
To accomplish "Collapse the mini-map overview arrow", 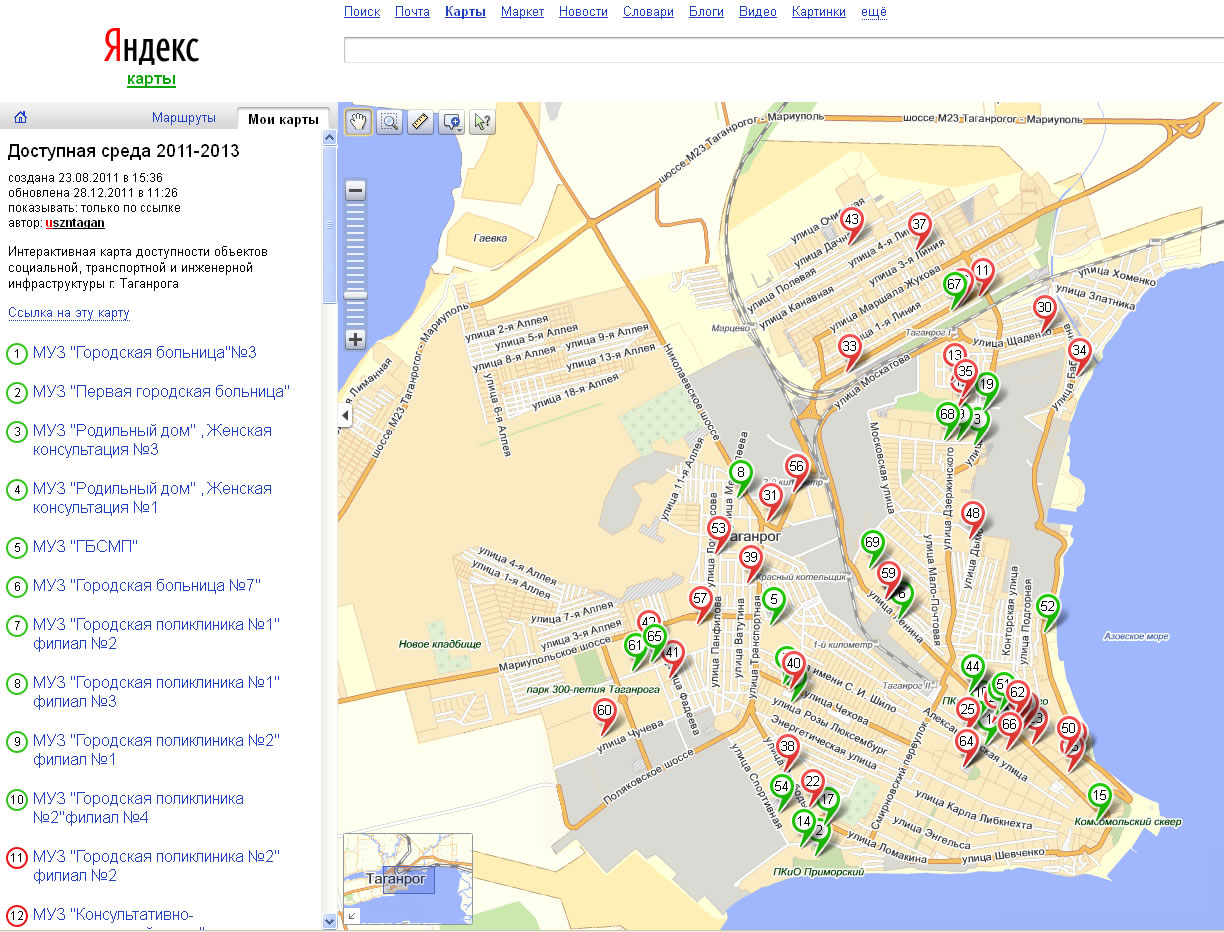I will (x=351, y=916).
